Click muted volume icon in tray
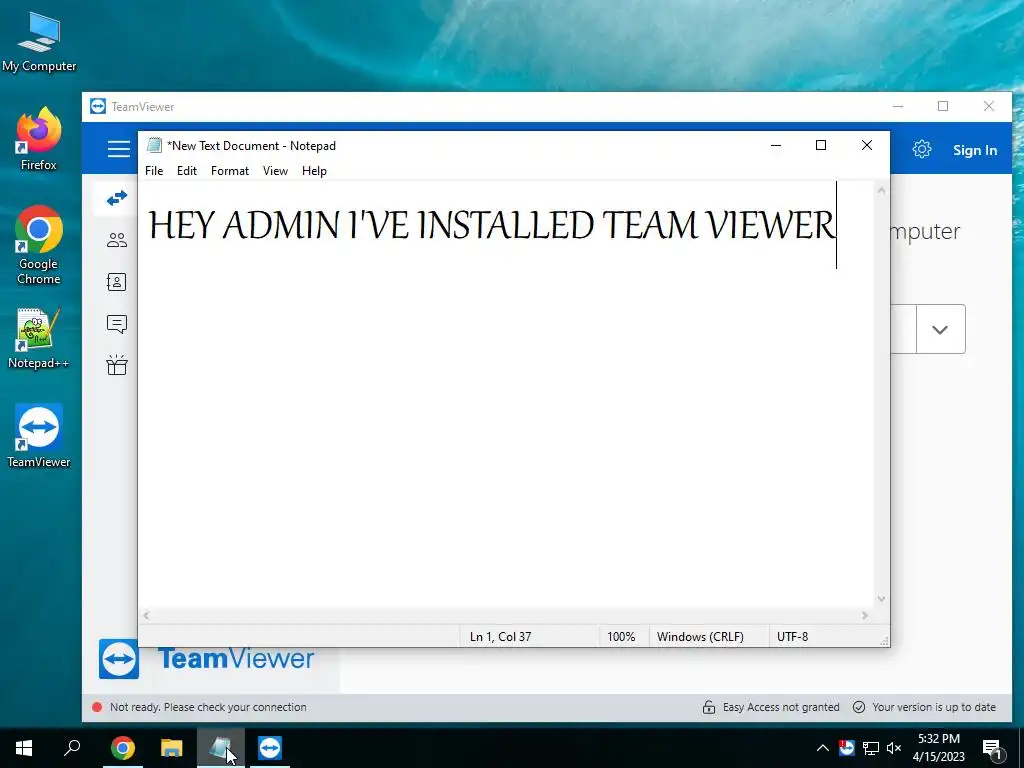 894,748
